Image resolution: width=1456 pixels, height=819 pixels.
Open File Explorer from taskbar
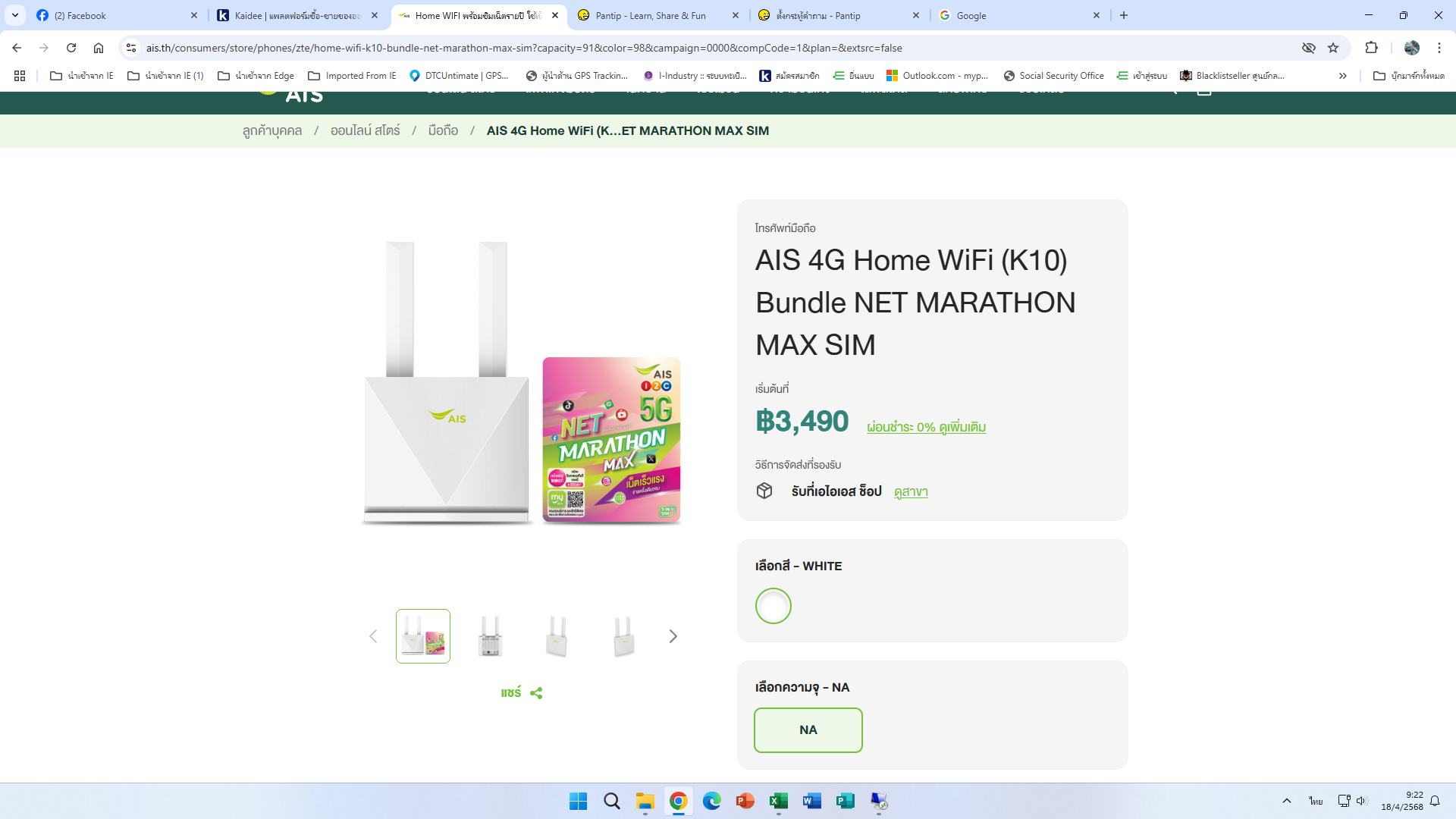[645, 801]
